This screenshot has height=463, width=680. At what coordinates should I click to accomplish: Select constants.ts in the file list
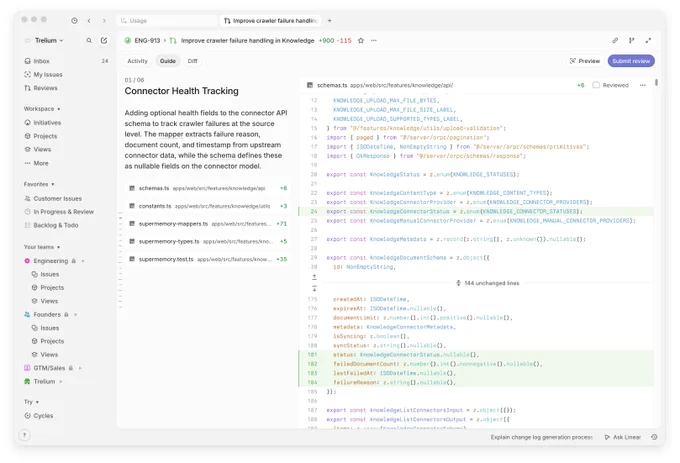click(x=208, y=206)
